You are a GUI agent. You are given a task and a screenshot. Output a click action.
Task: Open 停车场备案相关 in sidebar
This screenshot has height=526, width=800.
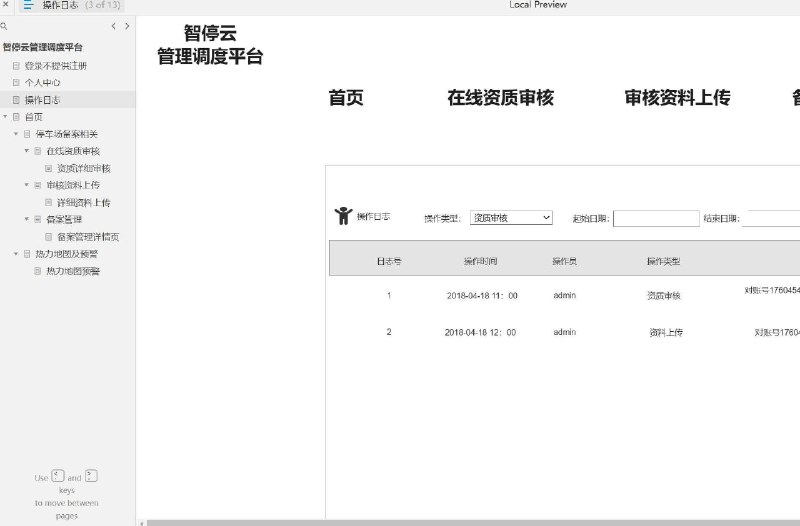point(66,134)
